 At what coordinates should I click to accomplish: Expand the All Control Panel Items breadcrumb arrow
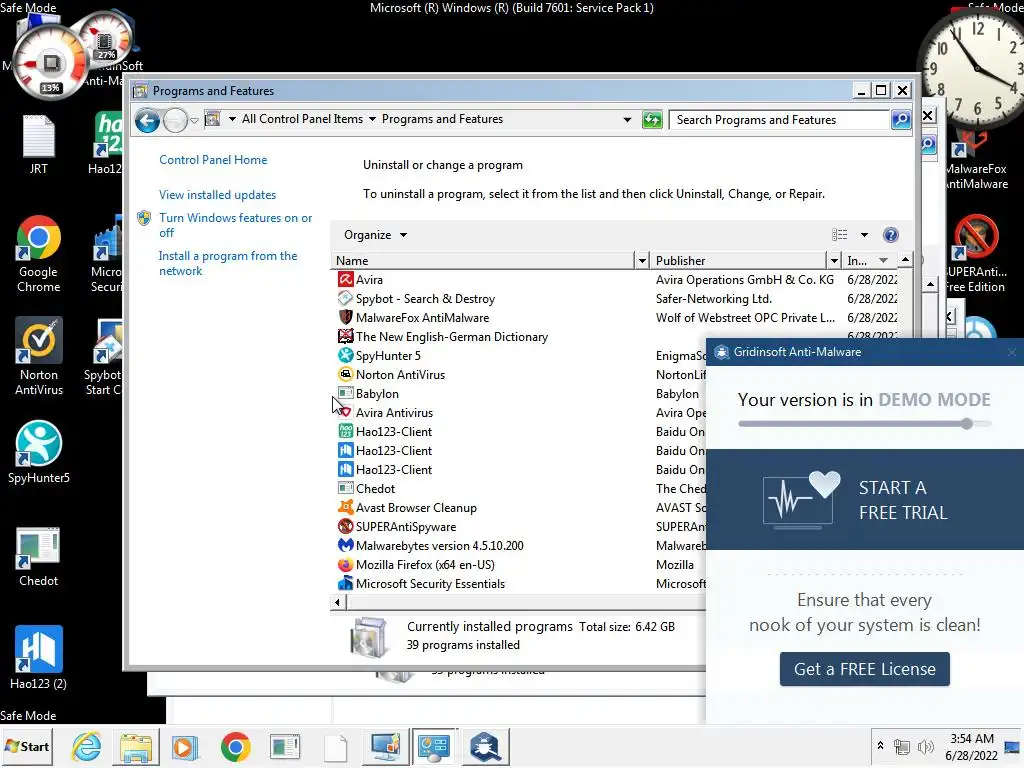372,119
